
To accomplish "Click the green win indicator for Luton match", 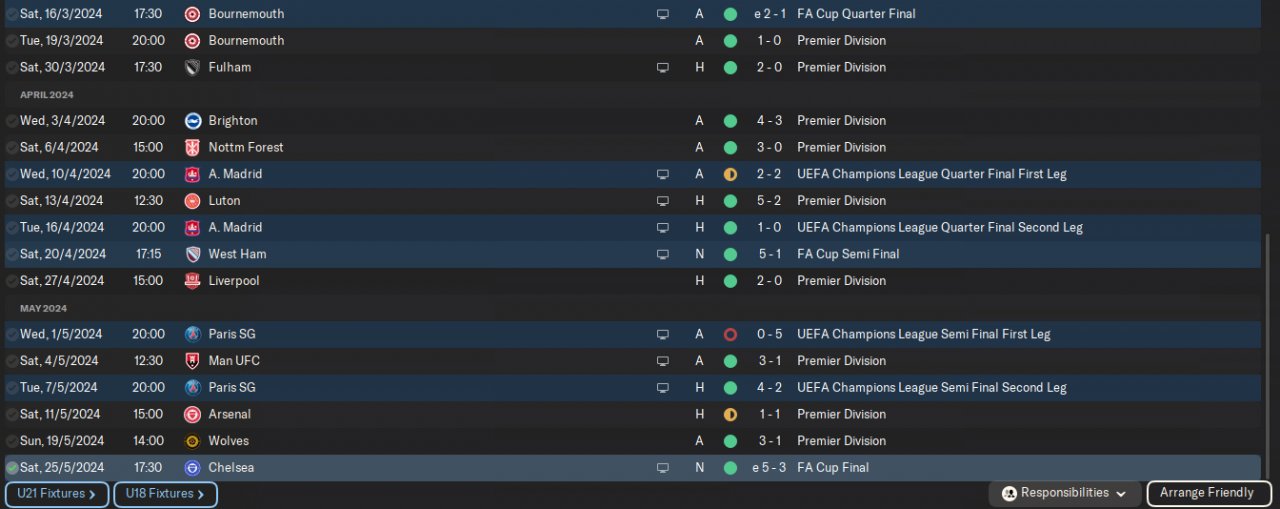I will click(x=730, y=201).
